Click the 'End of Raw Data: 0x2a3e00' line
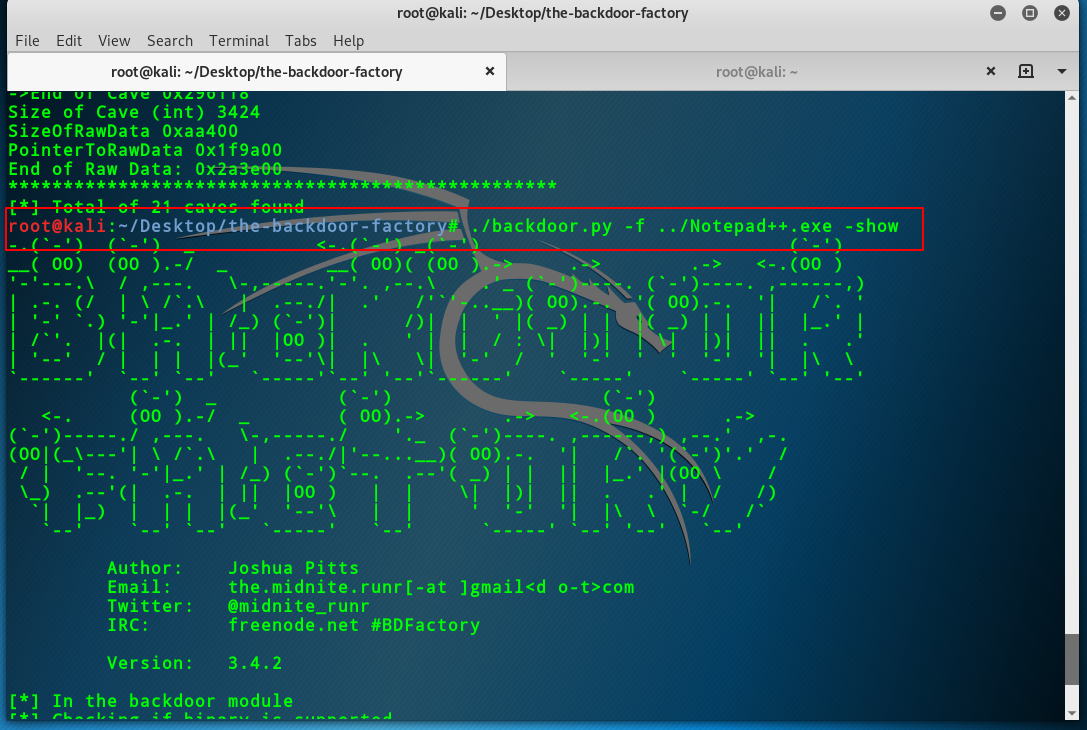Image resolution: width=1087 pixels, height=730 pixels. pyautogui.click(x=145, y=169)
